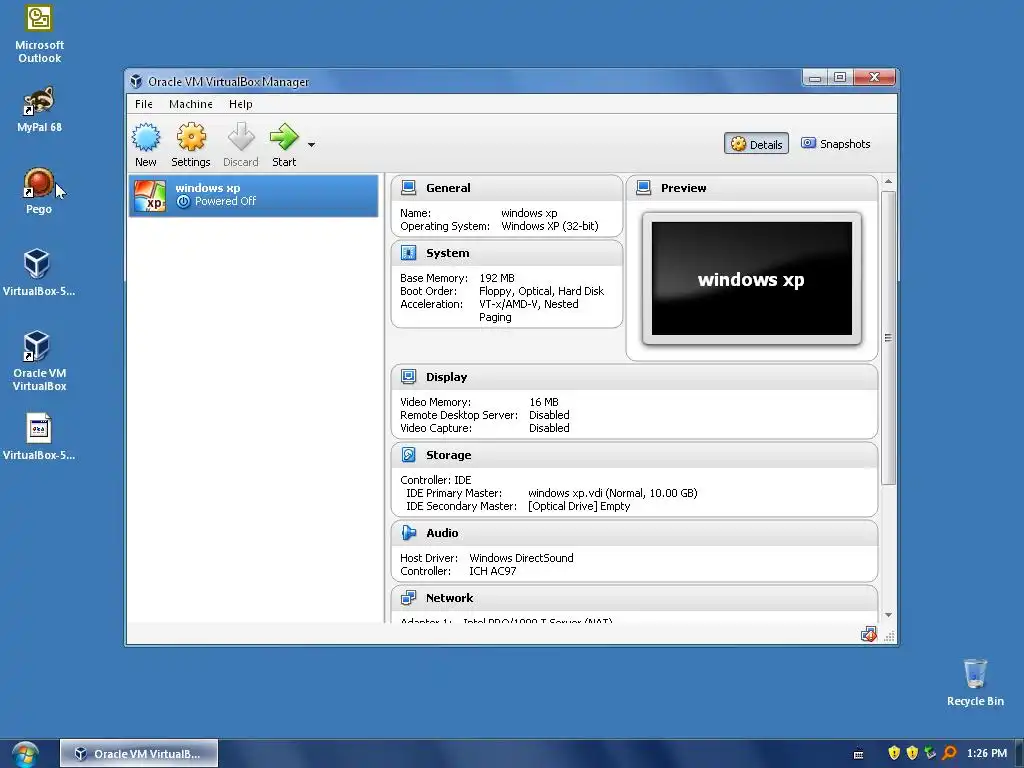Click the orange magnifier tray icon
This screenshot has height=768, width=1024.
(950, 753)
